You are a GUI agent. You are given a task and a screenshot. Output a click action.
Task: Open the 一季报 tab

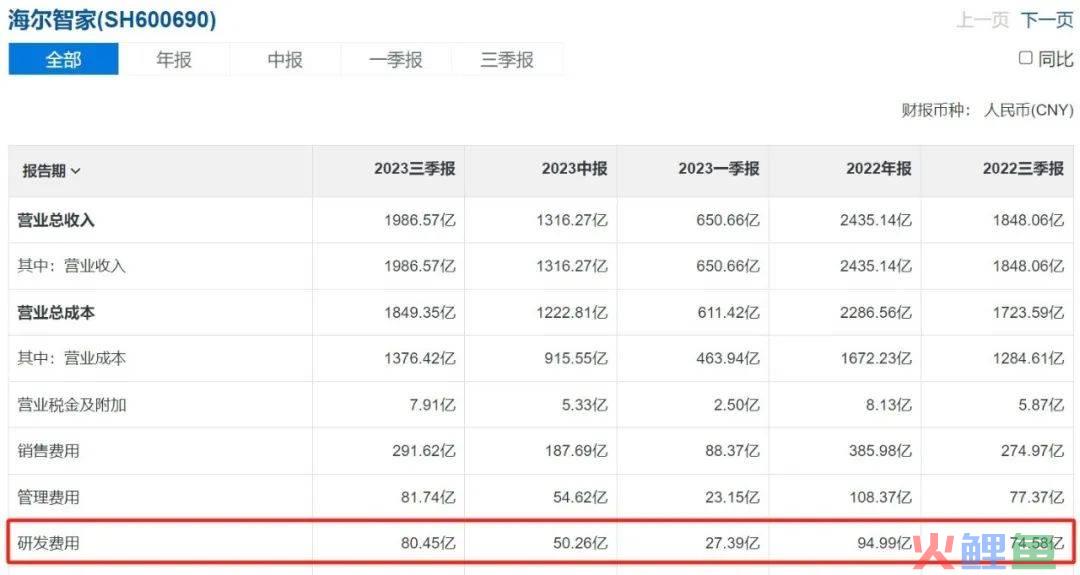396,59
